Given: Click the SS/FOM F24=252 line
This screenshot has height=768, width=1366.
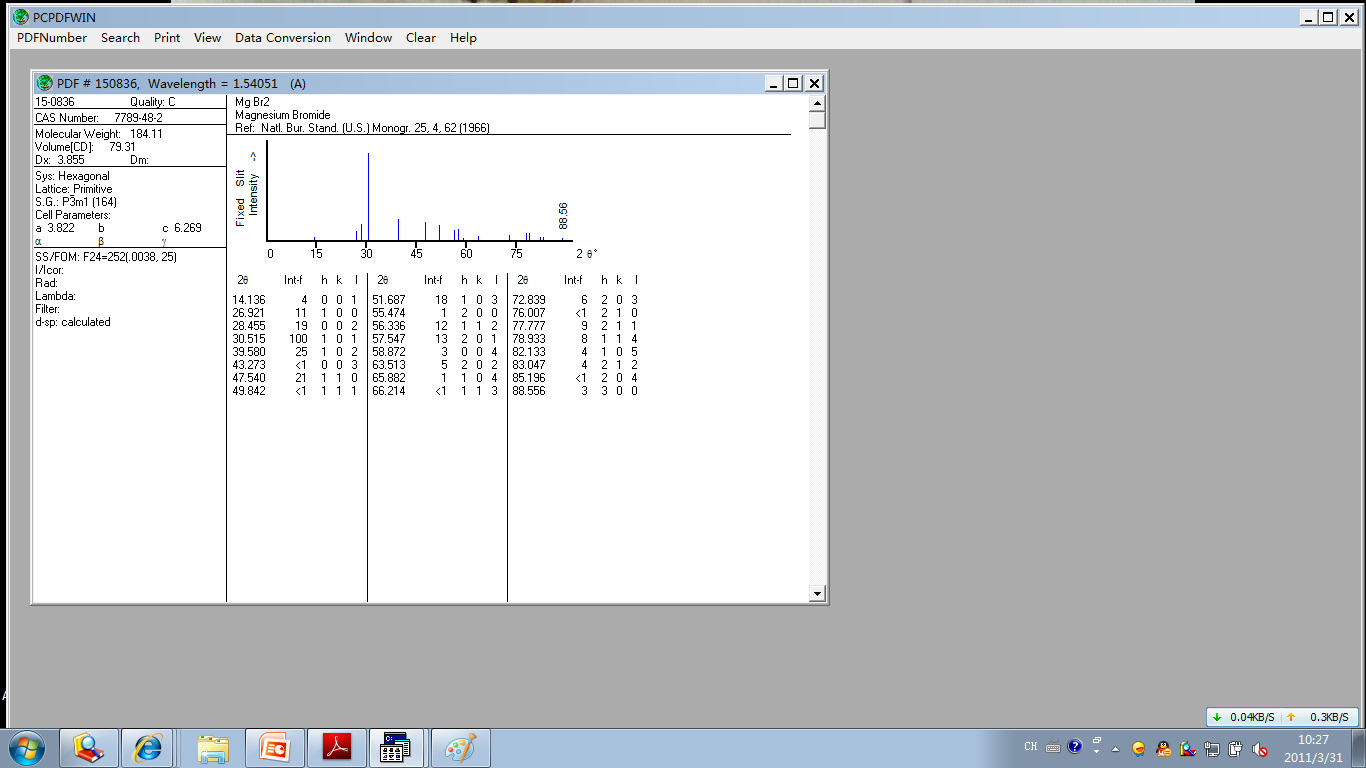Looking at the screenshot, I should tap(106, 257).
